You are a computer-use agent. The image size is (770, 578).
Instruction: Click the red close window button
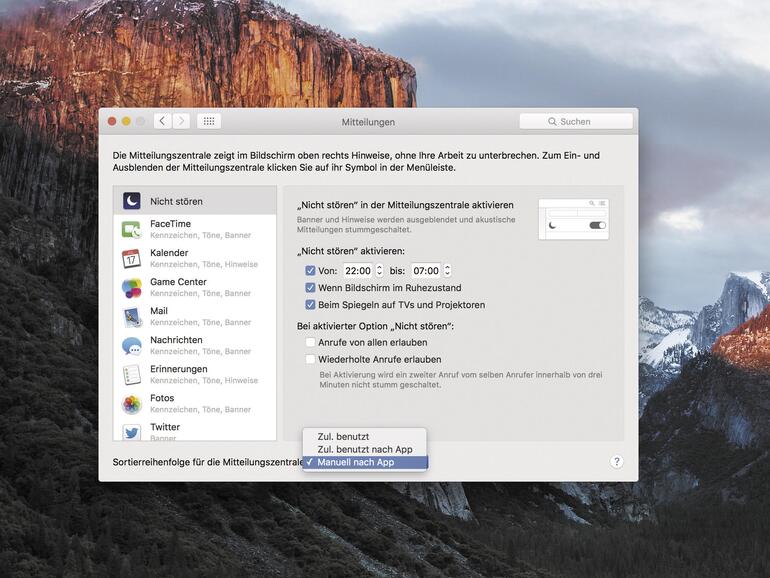(x=112, y=121)
